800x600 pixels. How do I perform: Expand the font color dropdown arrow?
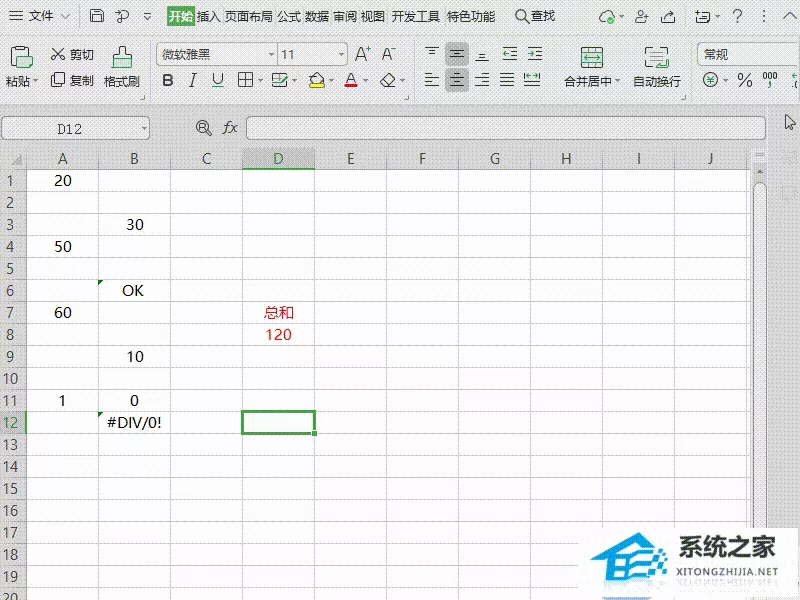(365, 81)
